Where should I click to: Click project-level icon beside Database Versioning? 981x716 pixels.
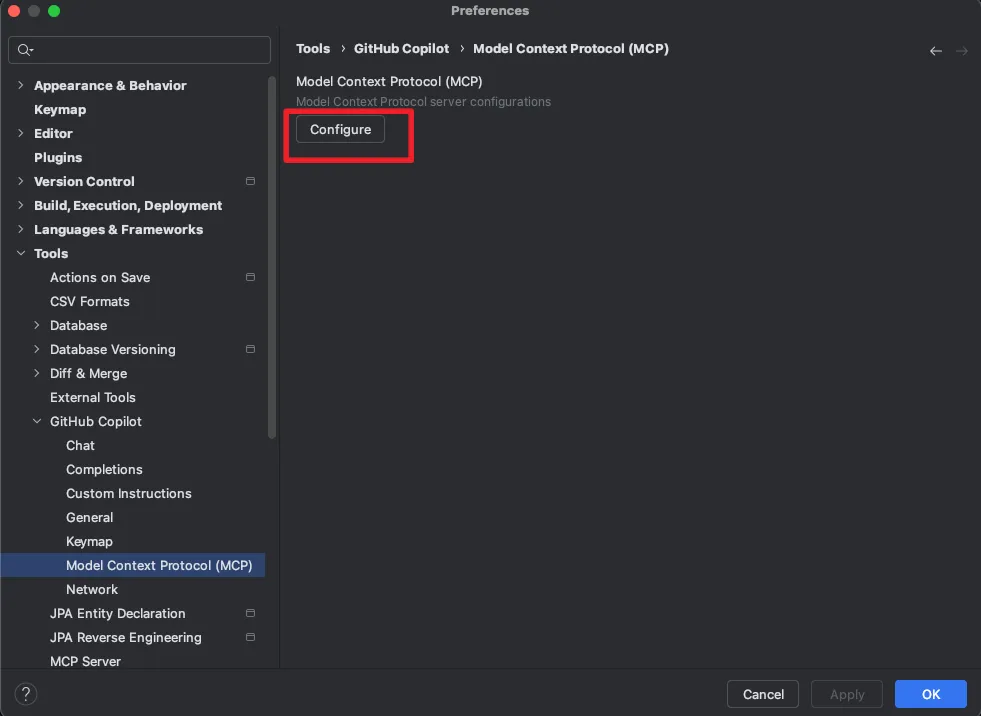tap(250, 349)
